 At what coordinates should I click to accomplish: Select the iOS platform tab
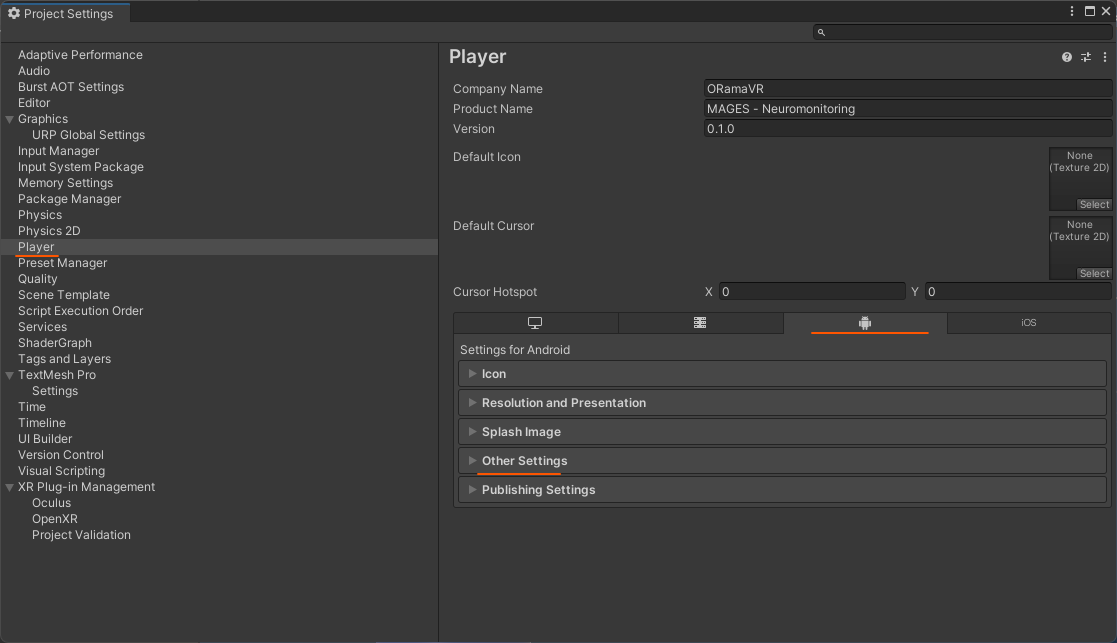[1029, 323]
